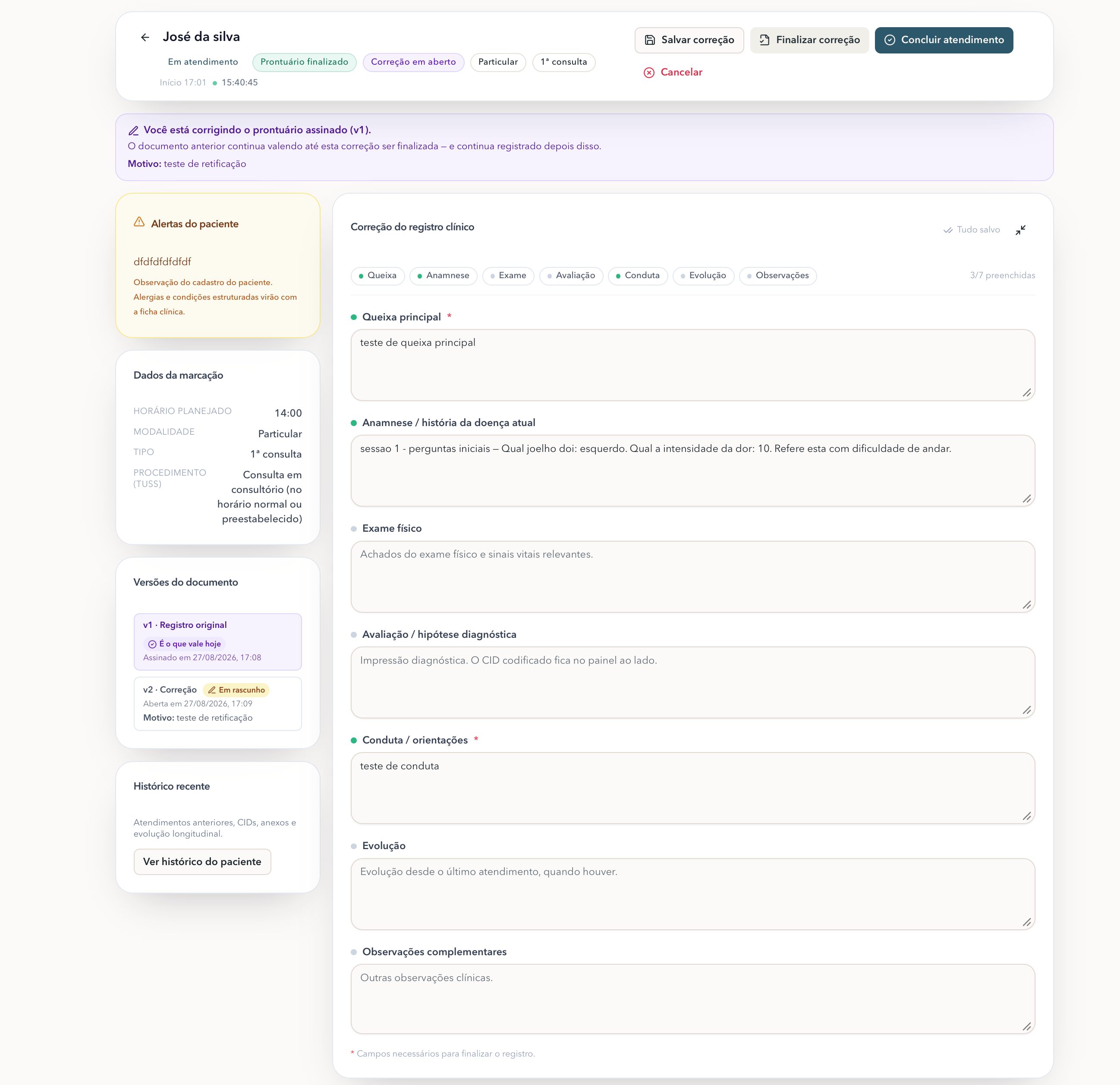Click resize handle of Anamnese textarea

tap(1027, 499)
